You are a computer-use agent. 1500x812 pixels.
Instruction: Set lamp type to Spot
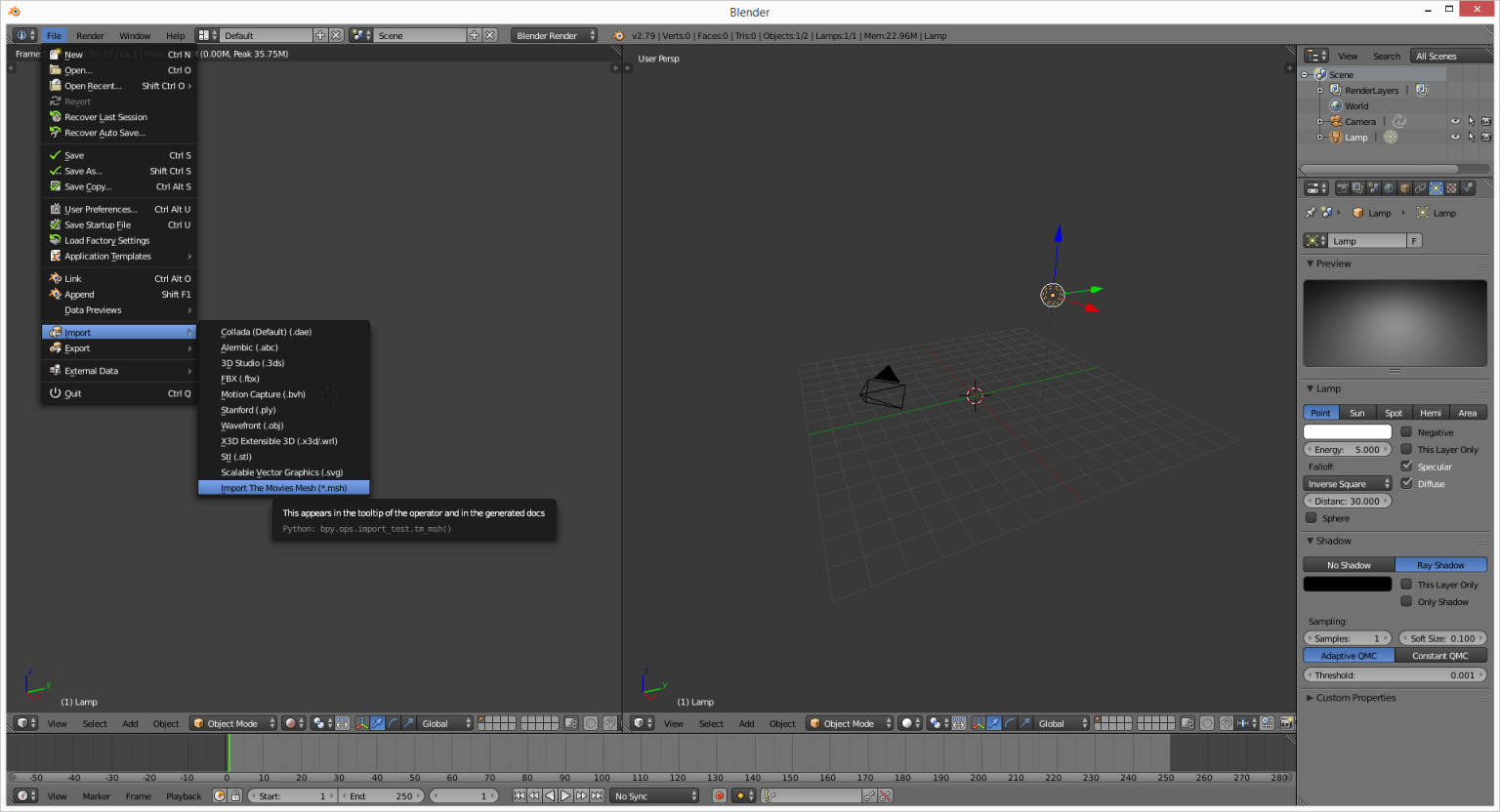tap(1394, 413)
